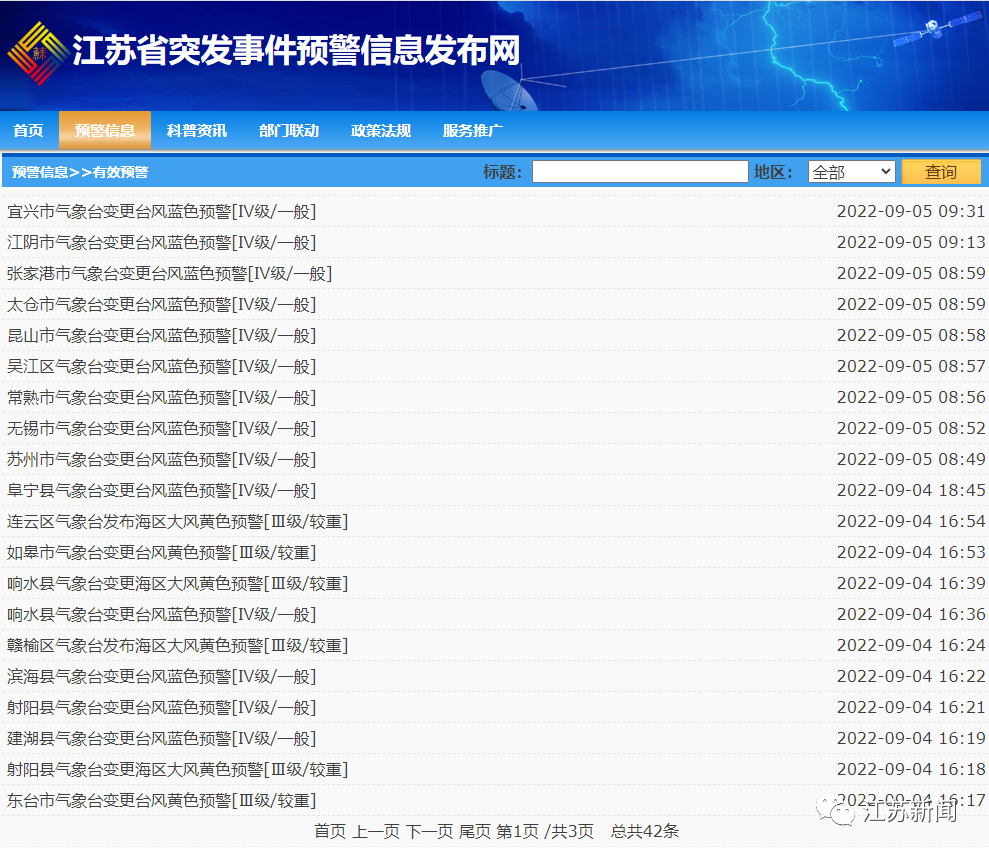This screenshot has width=989, height=854.
Task: Open the 科普资讯 menu item
Action: point(196,130)
